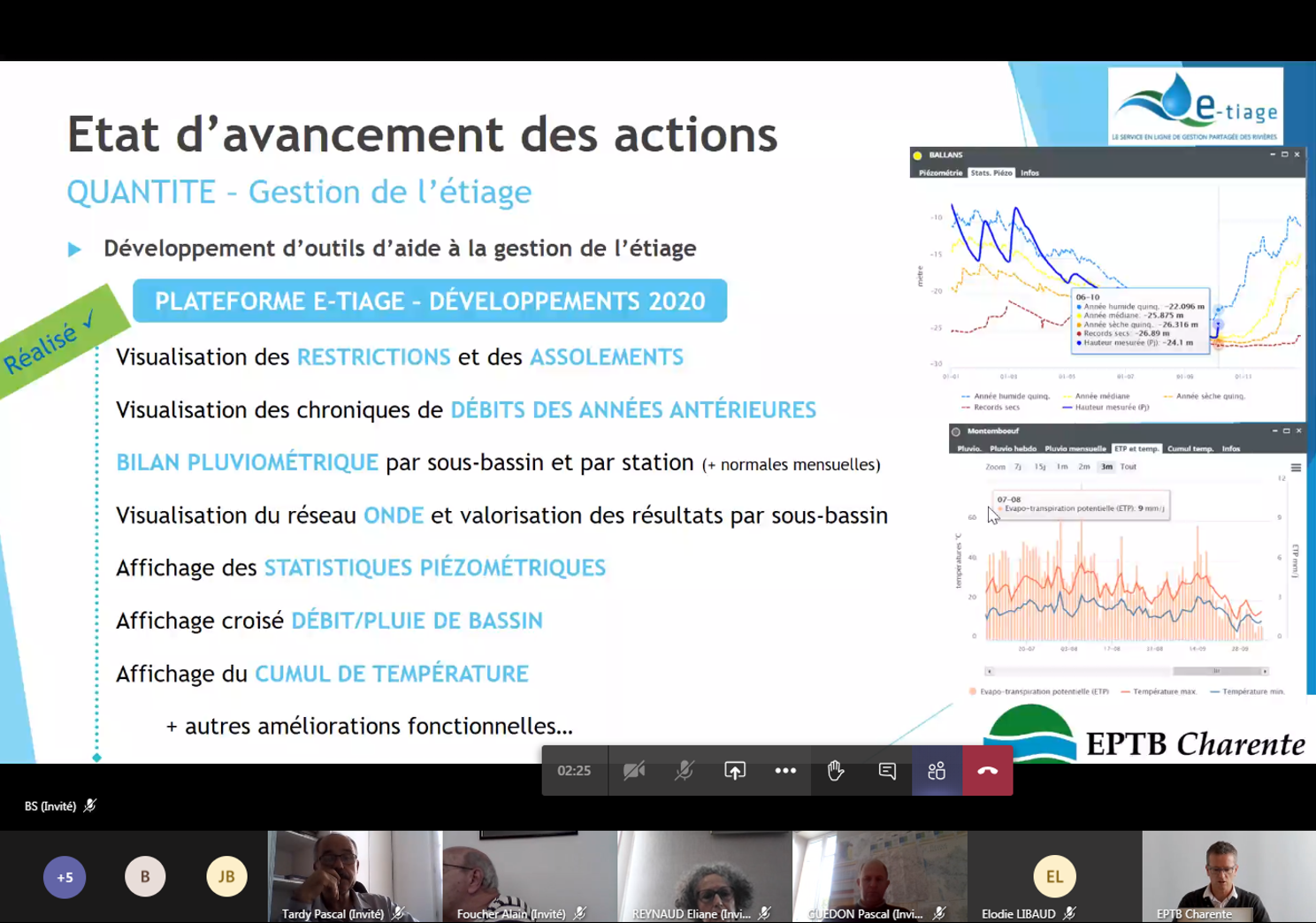
Task: Click the e-tiage logo on slide
Action: [x=1196, y=106]
